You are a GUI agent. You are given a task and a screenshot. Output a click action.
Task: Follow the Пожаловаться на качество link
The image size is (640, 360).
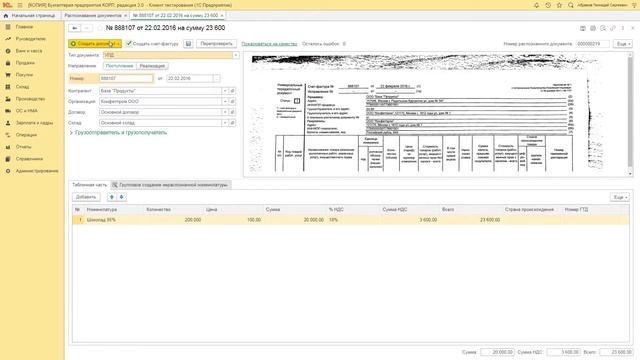click(269, 44)
